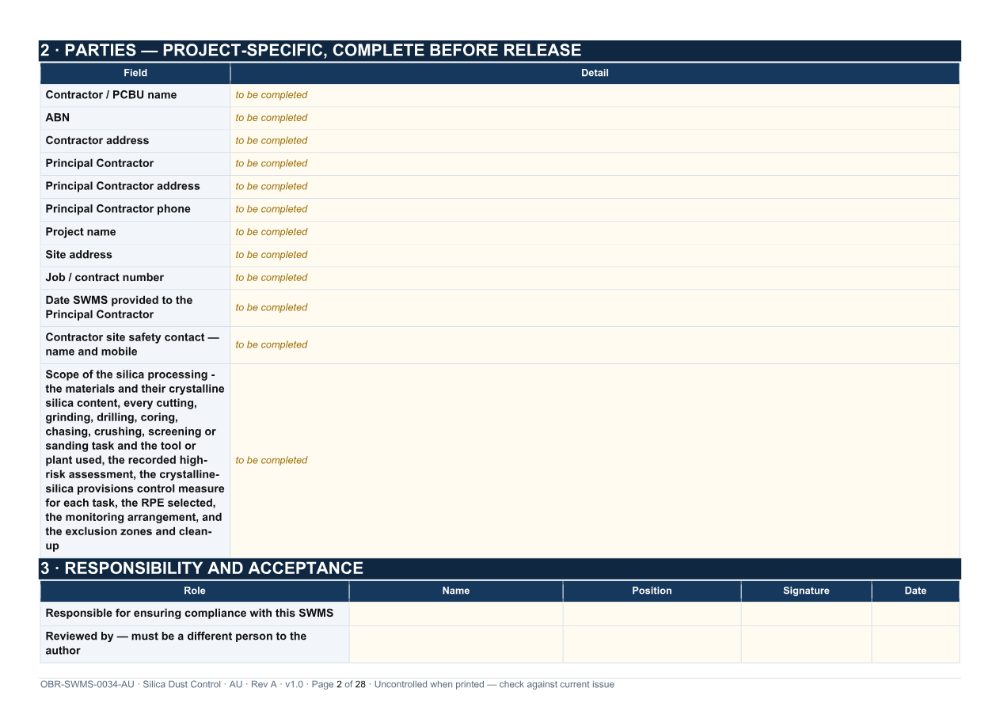
Task: Click the 'Date SWMS provided to the Principal Contractor' label
Action: tap(119, 307)
